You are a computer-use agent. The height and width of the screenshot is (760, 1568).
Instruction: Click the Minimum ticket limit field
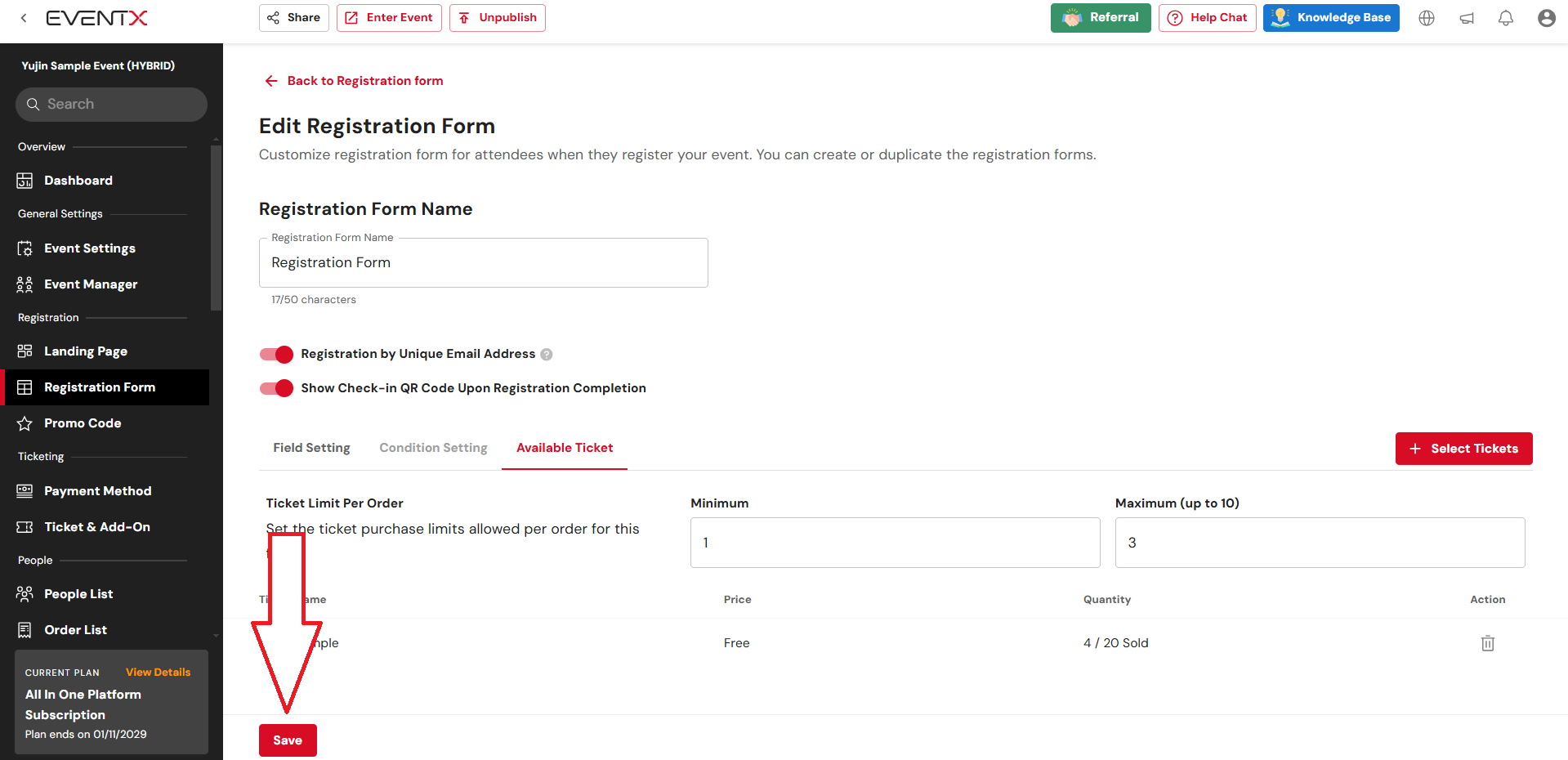click(895, 543)
